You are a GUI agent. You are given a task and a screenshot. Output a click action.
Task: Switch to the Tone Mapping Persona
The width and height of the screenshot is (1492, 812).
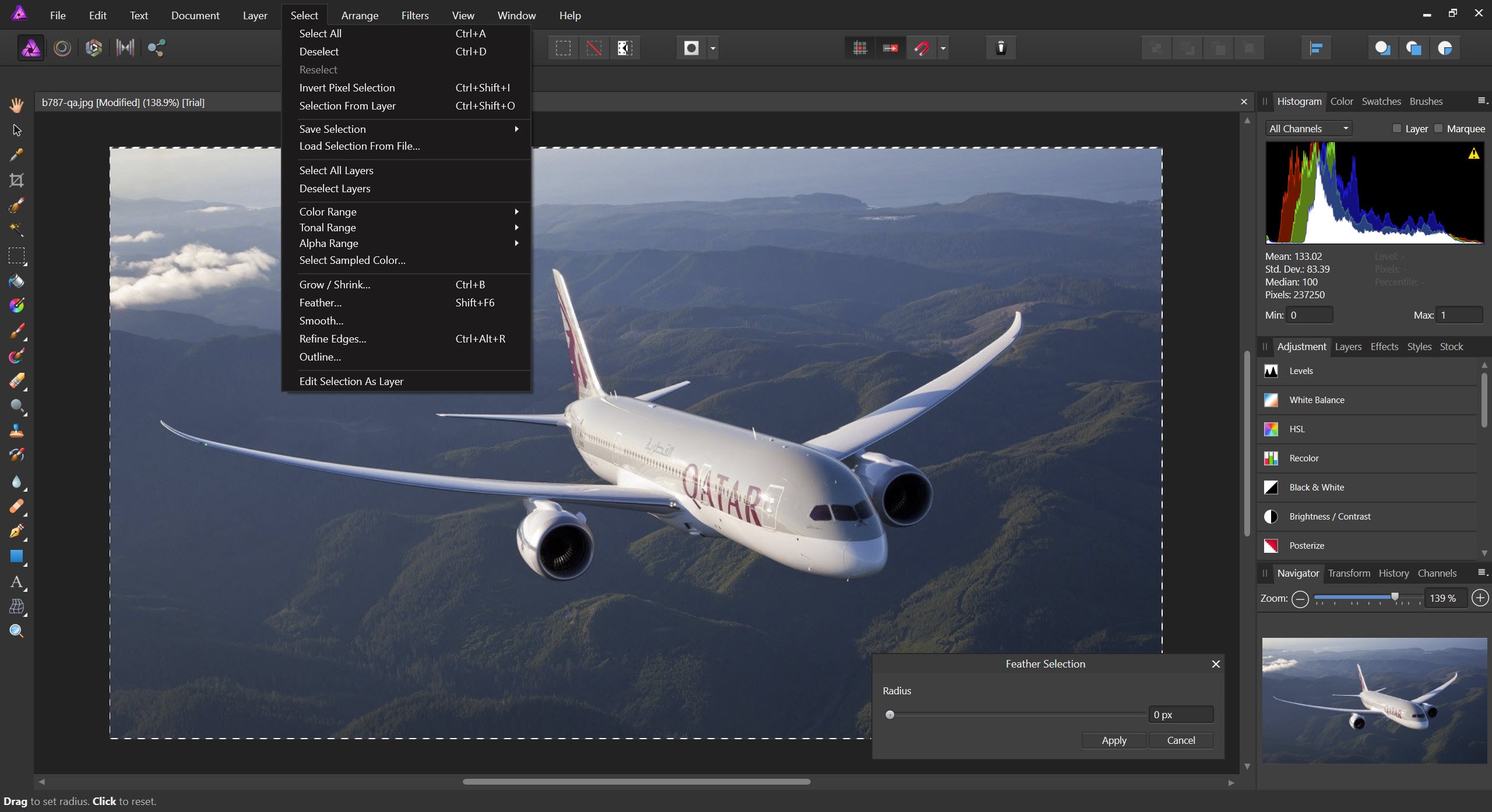pyautogui.click(x=125, y=48)
